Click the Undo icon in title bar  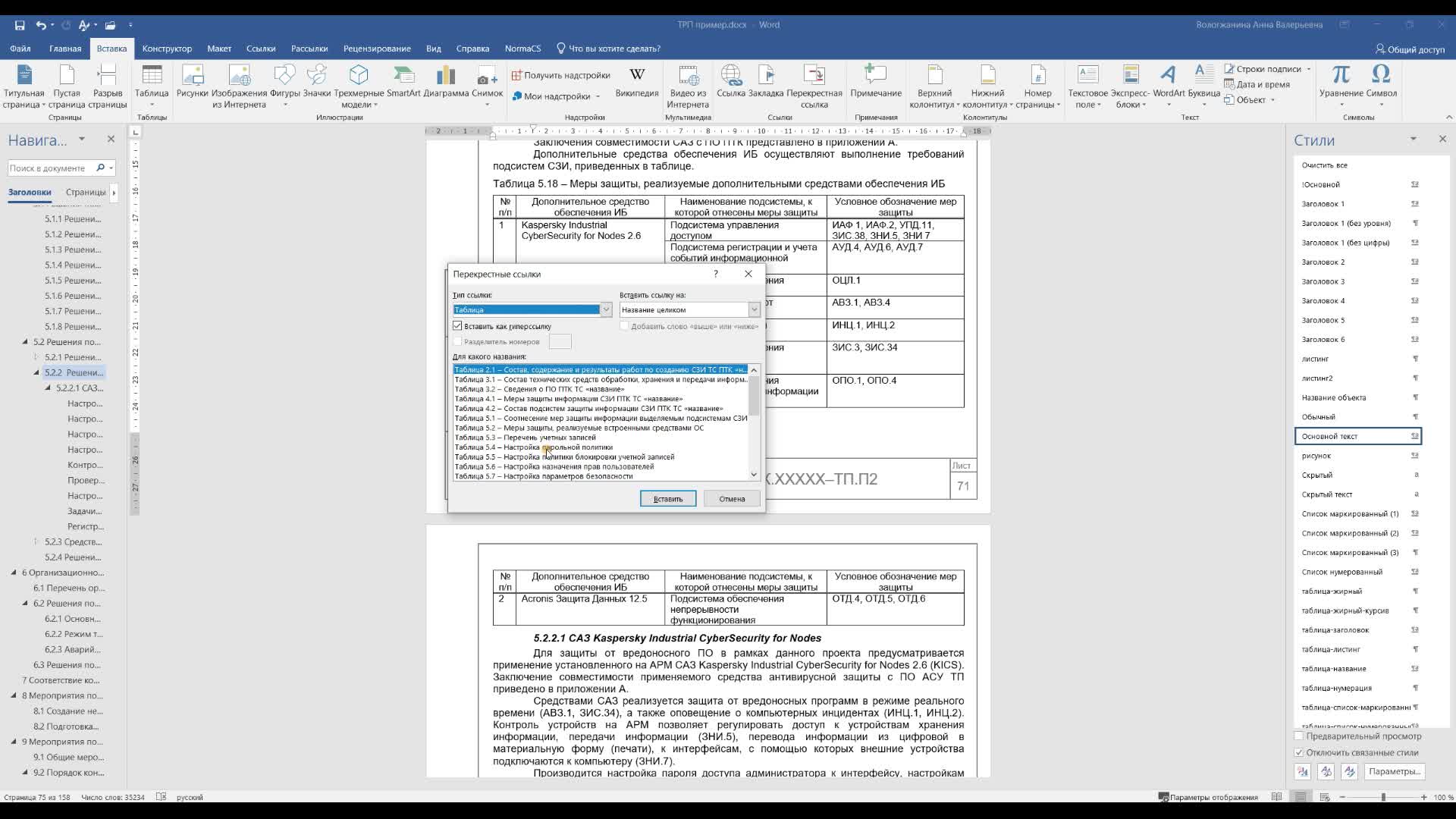pos(41,25)
